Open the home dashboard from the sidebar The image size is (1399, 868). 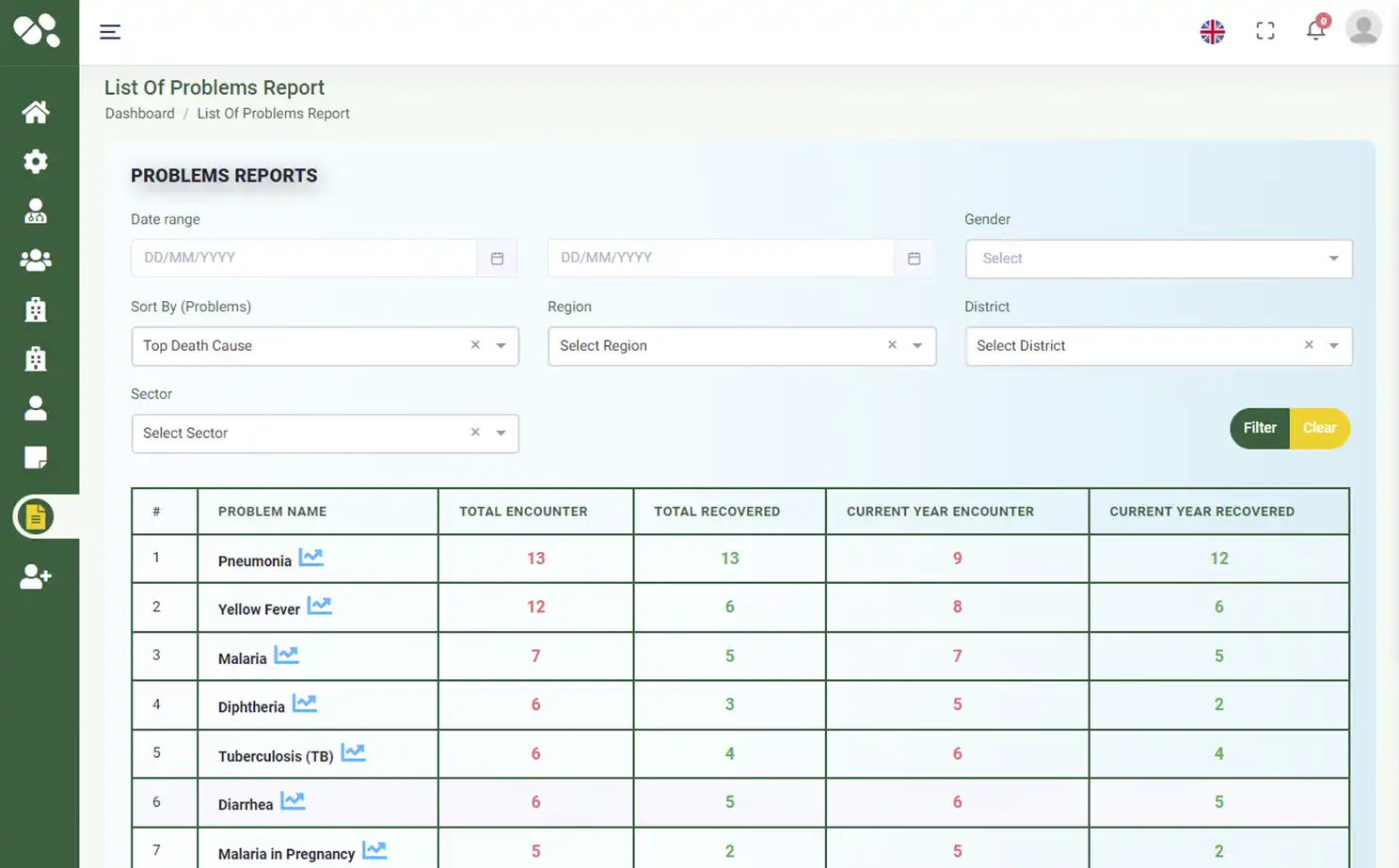coord(35,111)
